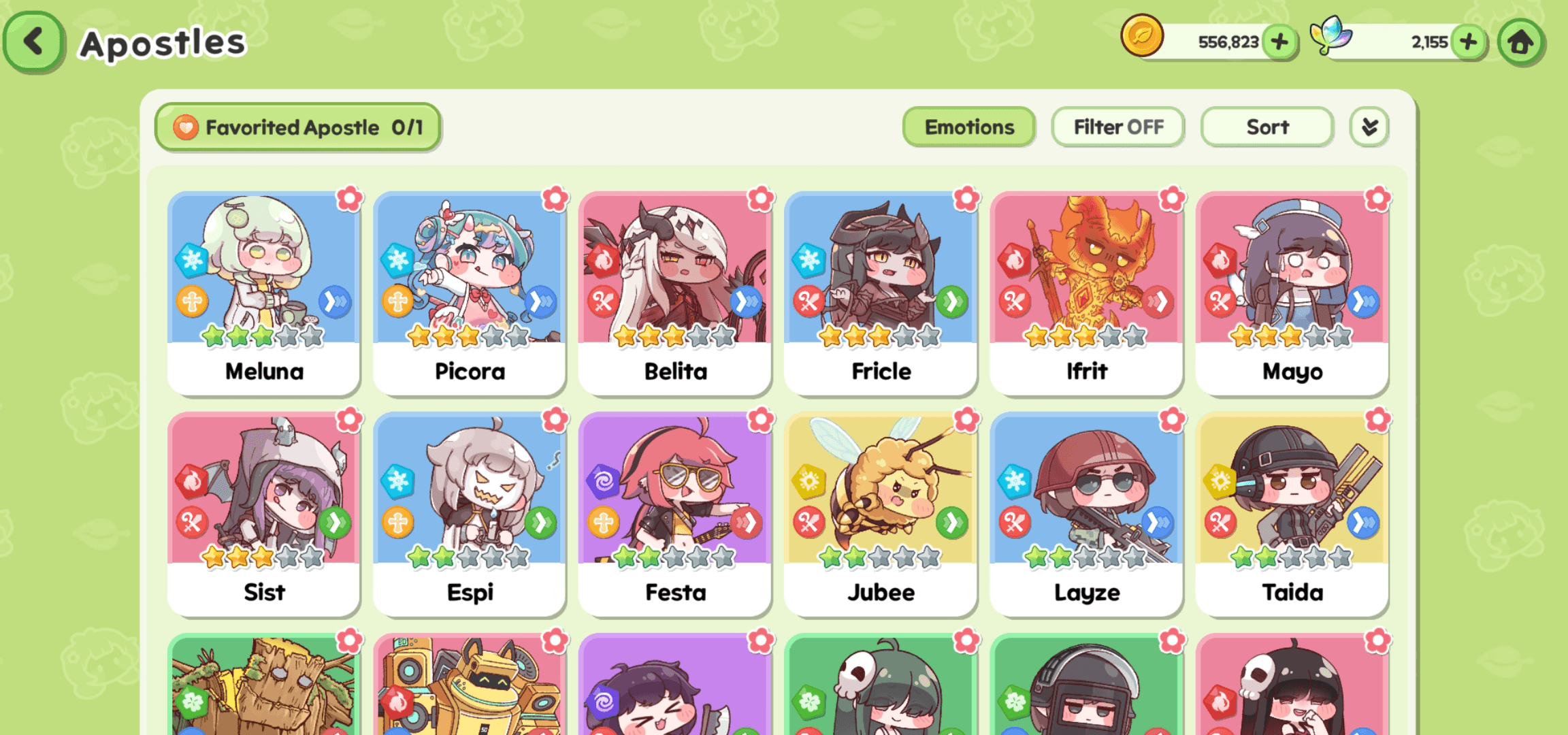Go back using the green arrow button
Image resolution: width=1568 pixels, height=735 pixels.
click(x=34, y=42)
